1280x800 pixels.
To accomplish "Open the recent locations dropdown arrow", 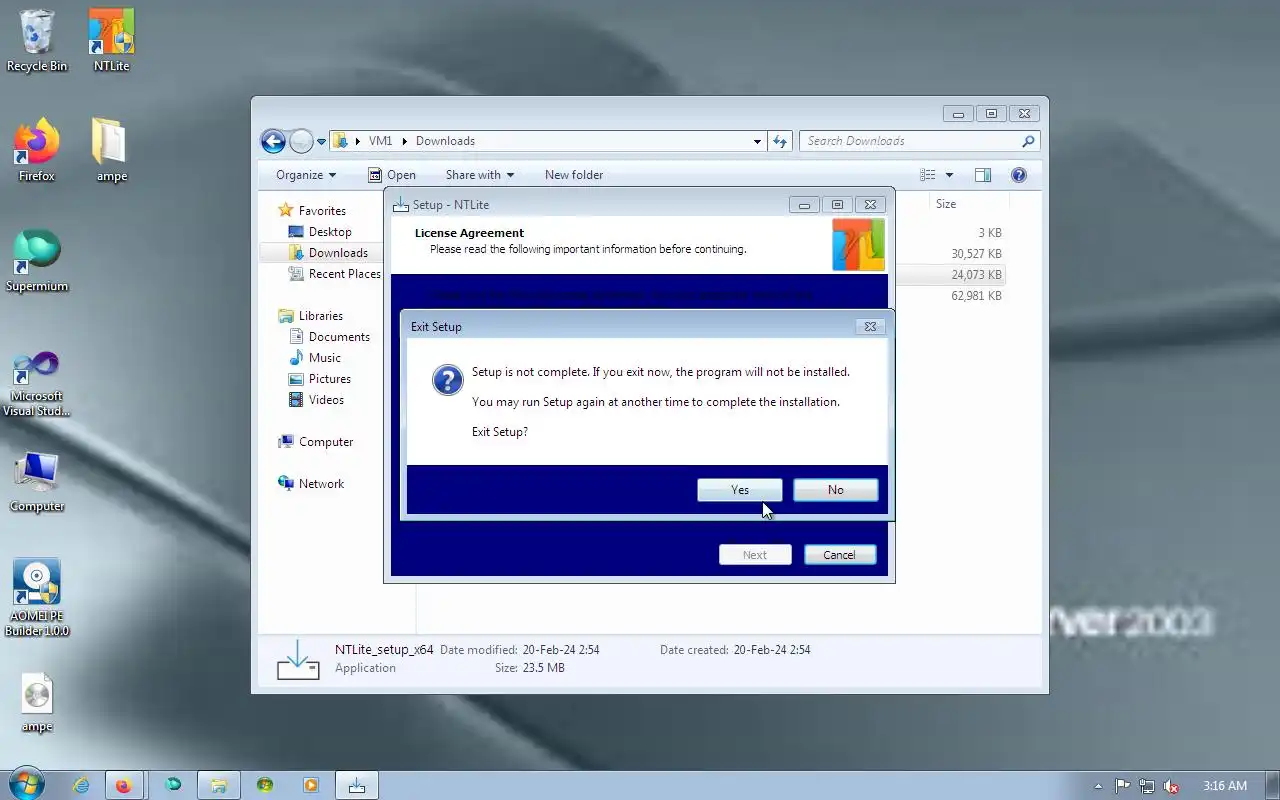I will (322, 142).
